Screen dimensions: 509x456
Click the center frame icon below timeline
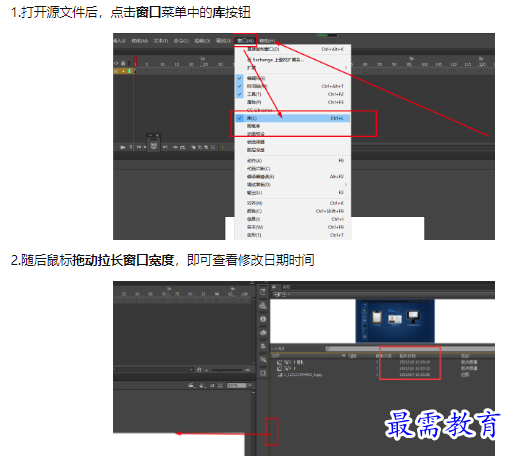tap(175, 147)
